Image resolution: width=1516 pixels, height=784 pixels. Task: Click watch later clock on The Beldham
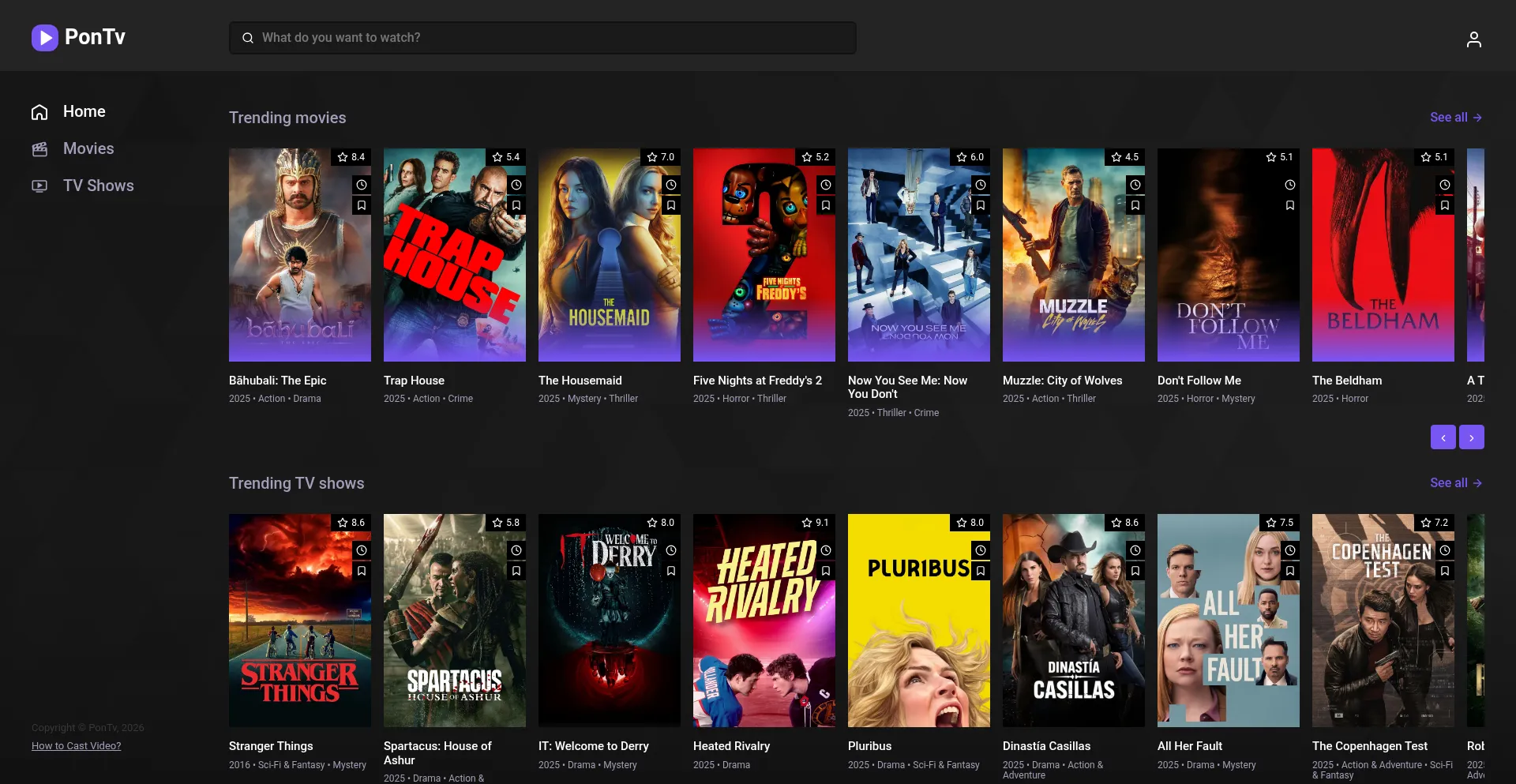tap(1445, 185)
